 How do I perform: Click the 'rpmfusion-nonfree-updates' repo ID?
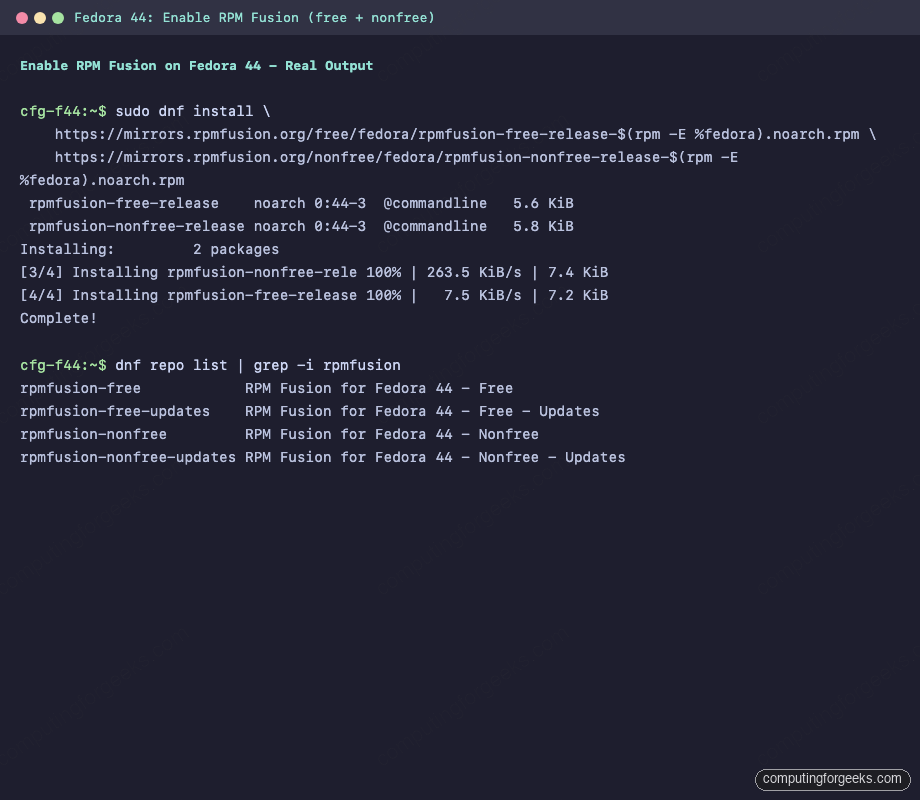tap(128, 457)
